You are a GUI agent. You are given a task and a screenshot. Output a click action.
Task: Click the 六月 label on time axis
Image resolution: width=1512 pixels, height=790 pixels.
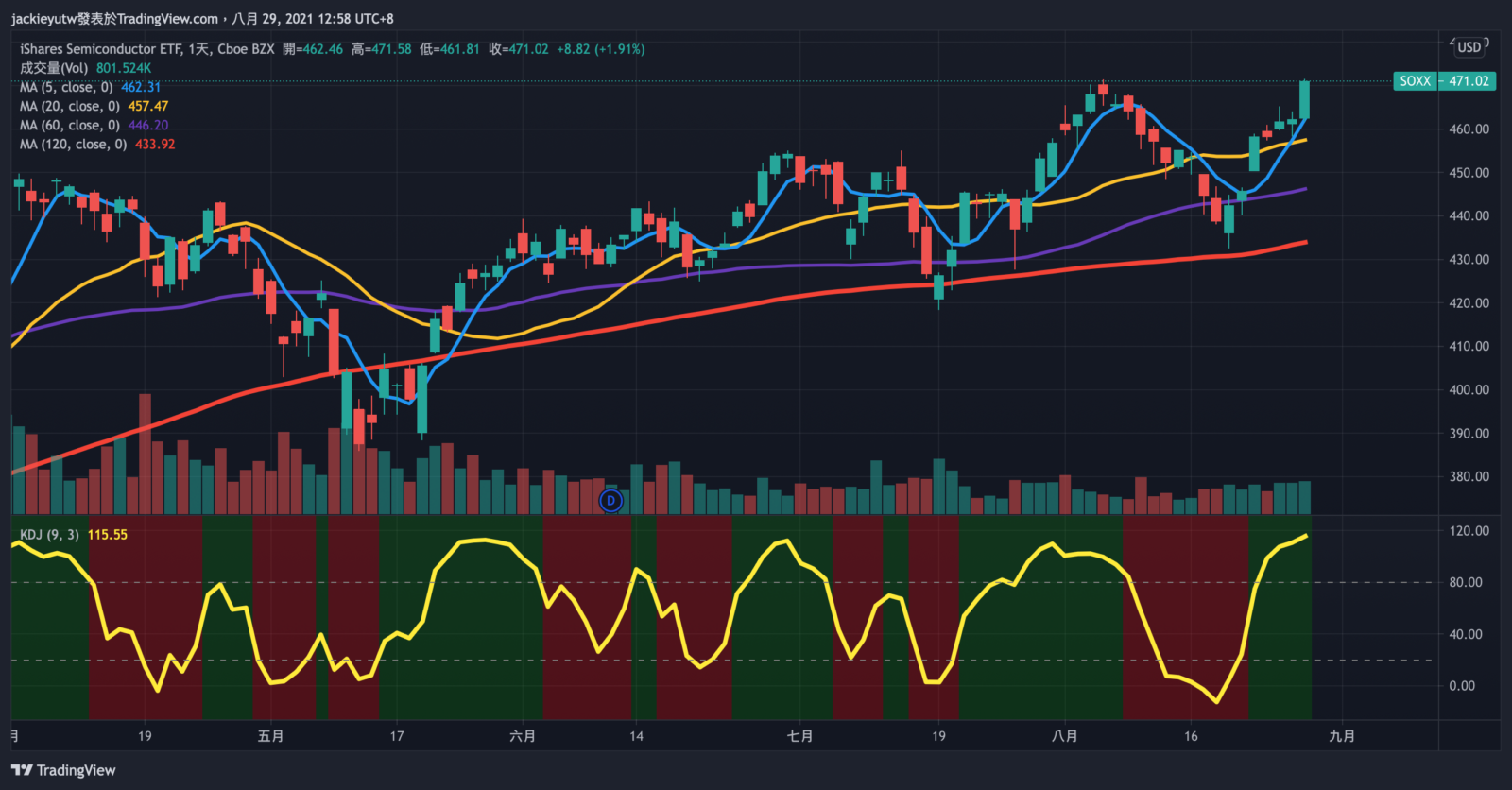523,736
